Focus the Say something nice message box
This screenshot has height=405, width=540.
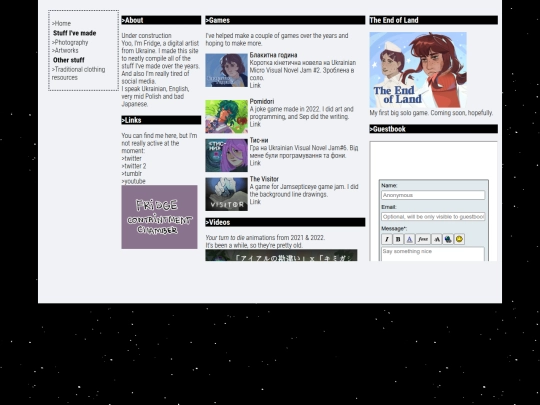click(x=433, y=254)
